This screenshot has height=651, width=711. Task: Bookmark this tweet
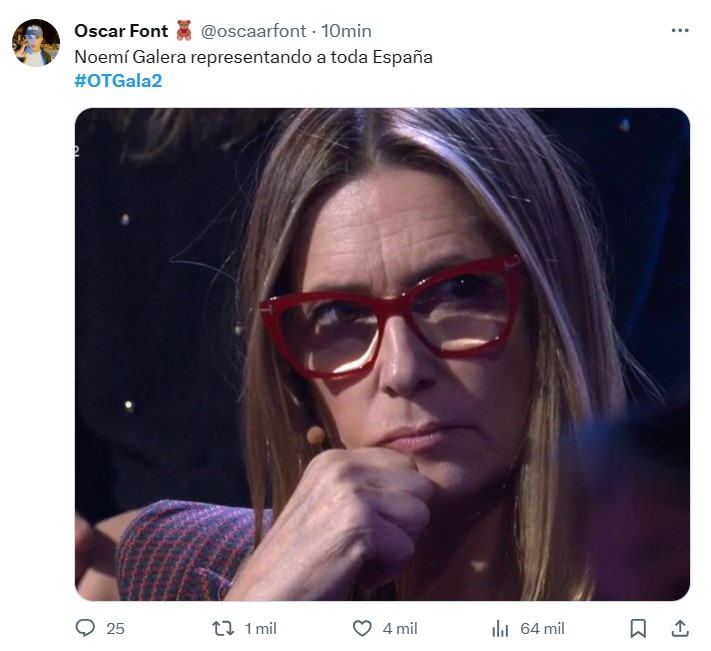[x=638, y=628]
